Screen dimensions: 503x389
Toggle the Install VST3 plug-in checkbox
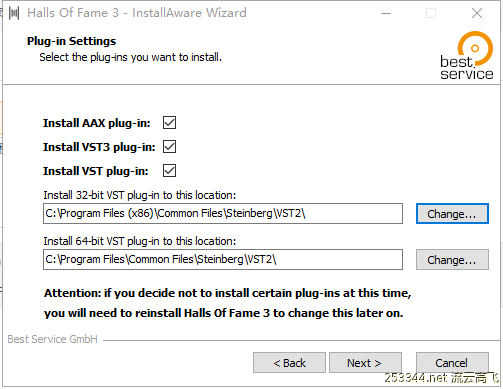tap(169, 147)
